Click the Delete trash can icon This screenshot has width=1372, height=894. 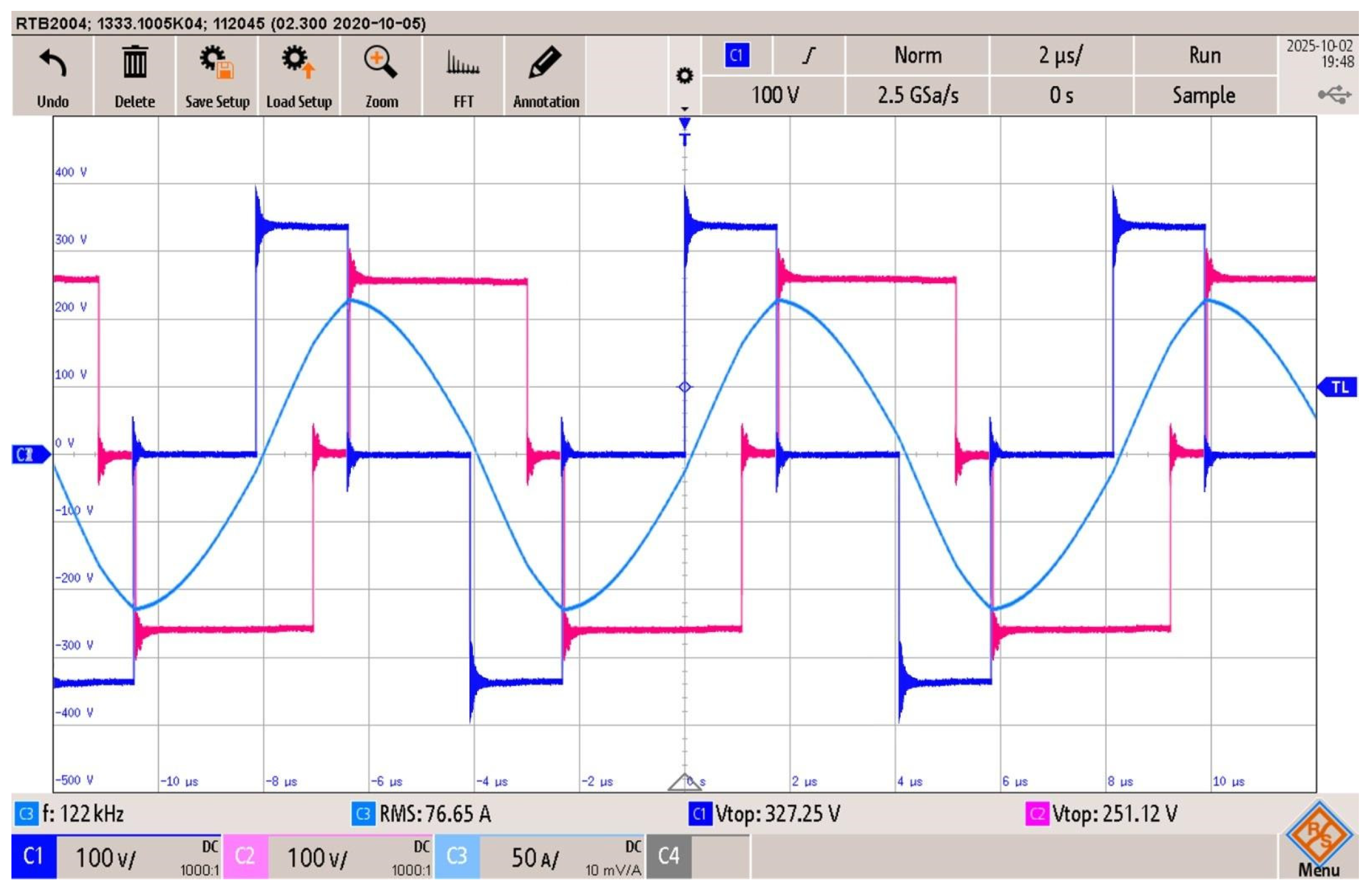click(x=135, y=62)
